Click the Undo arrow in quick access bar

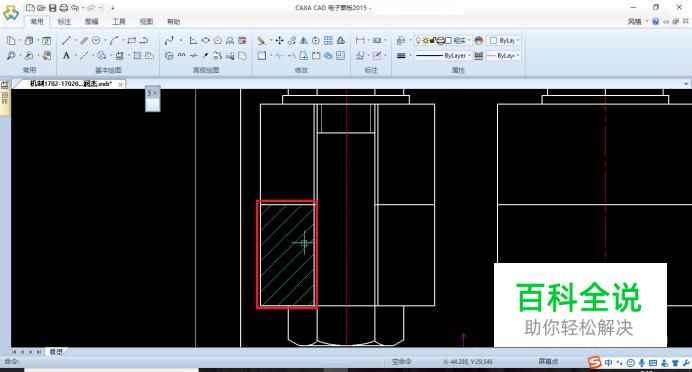click(x=75, y=8)
